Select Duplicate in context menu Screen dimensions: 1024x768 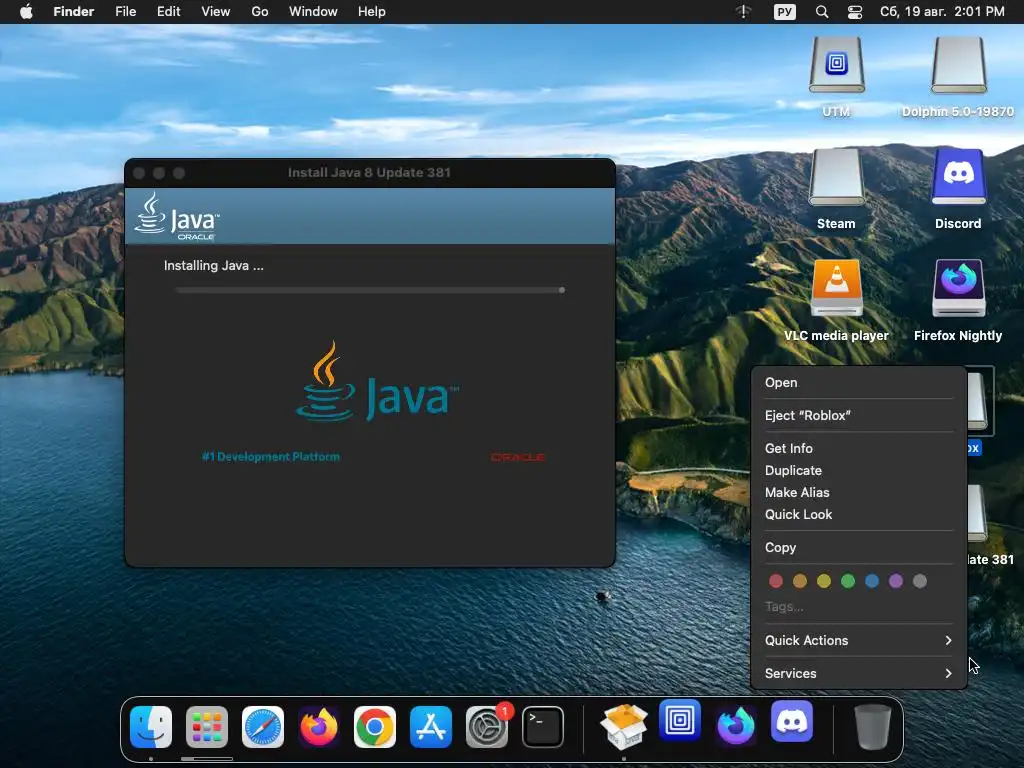[858, 471]
